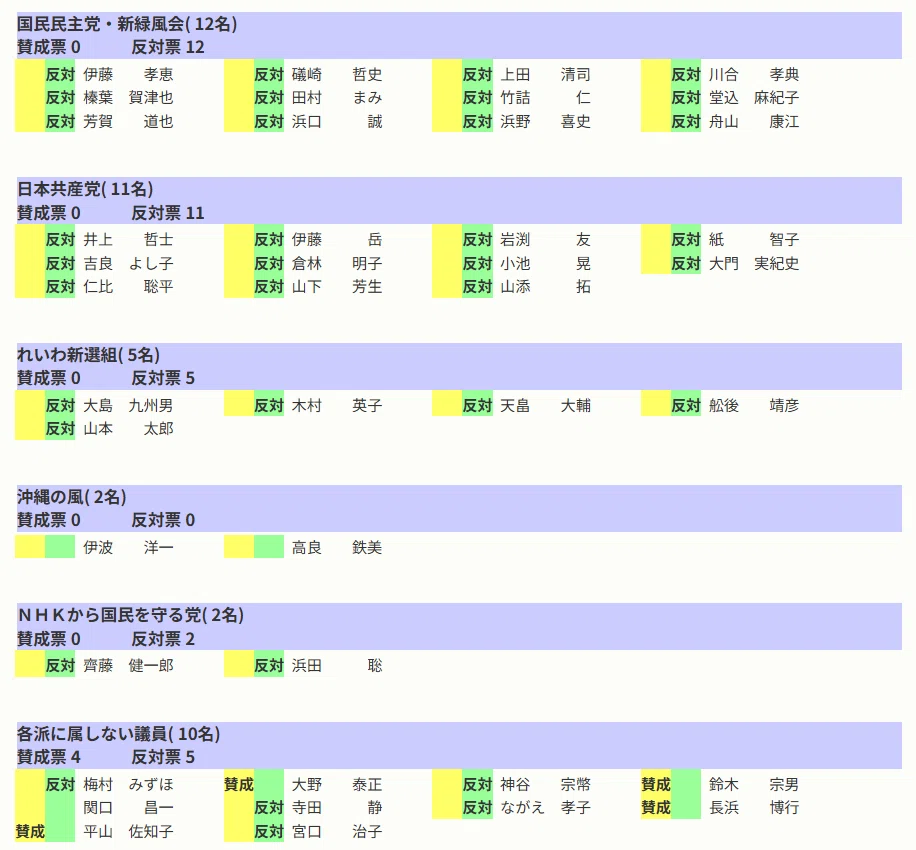The image size is (916, 850).
Task: Click the 賛成 mark beside 平山 佐知子
Action: point(30,831)
